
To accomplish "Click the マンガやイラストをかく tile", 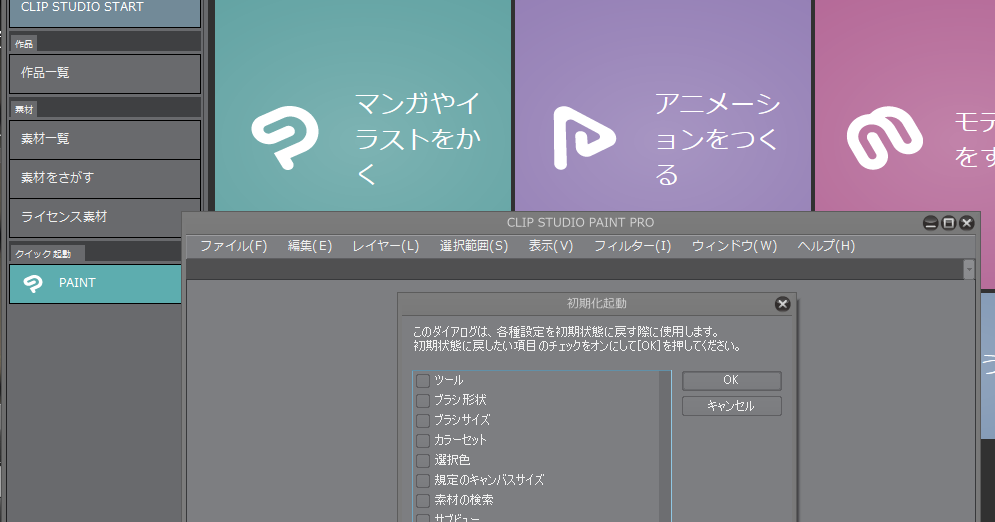I will point(363,105).
